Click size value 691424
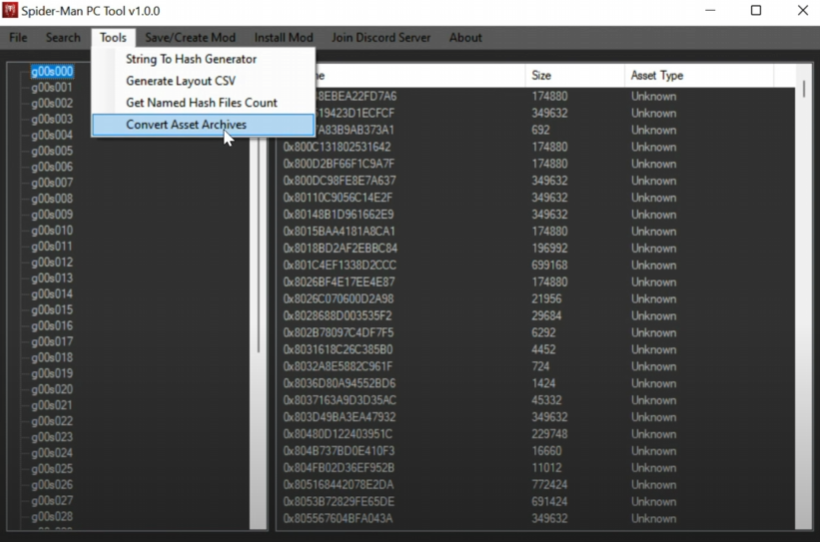 pyautogui.click(x=550, y=501)
